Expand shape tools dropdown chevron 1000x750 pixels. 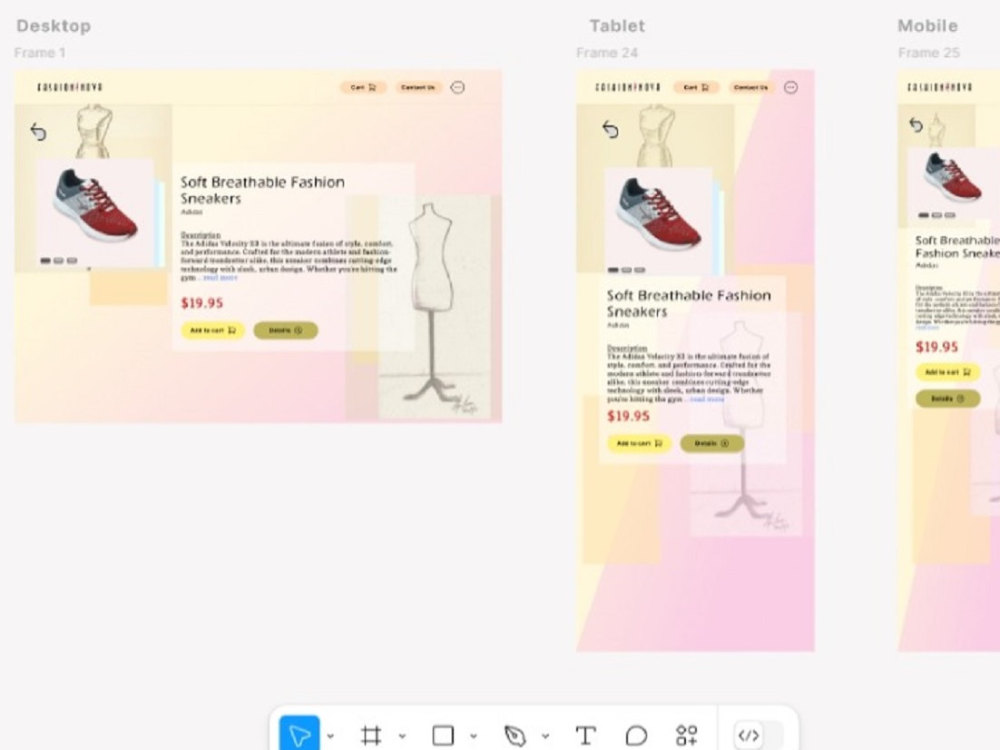click(474, 736)
